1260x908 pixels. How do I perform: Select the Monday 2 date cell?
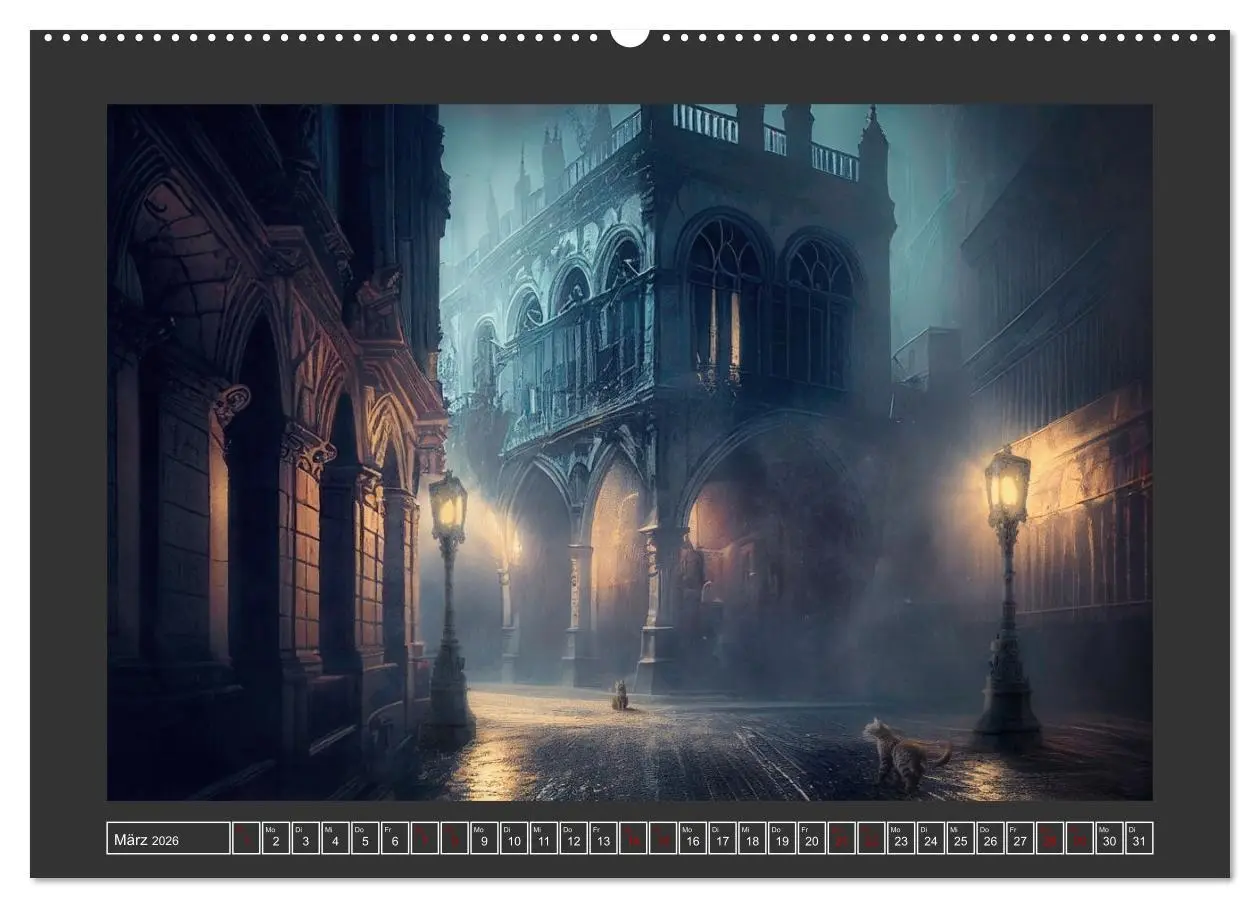tap(276, 838)
